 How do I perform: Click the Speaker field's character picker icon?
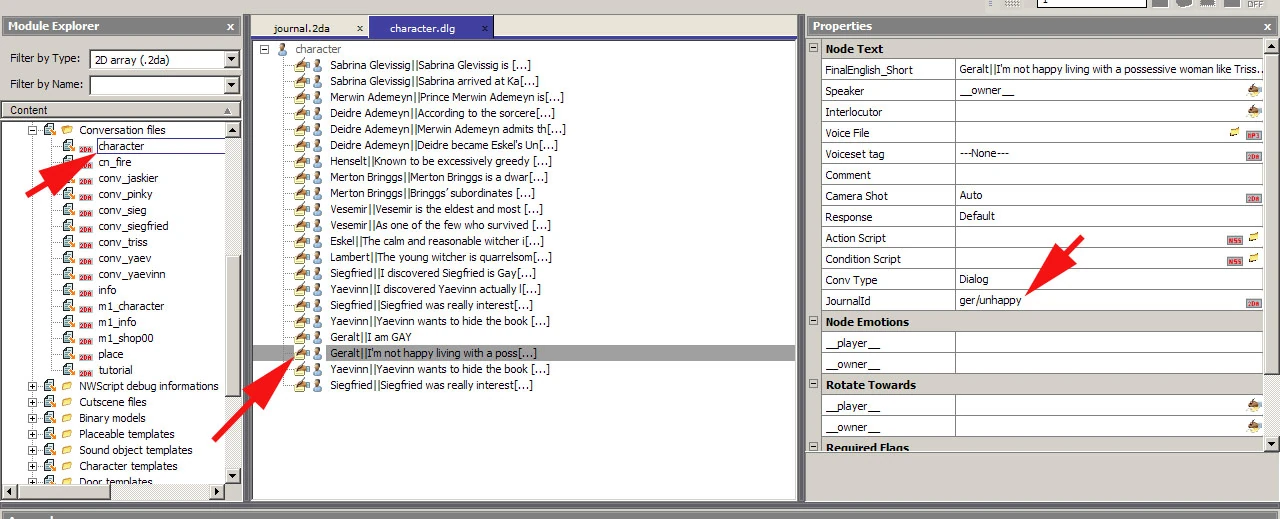1254,90
